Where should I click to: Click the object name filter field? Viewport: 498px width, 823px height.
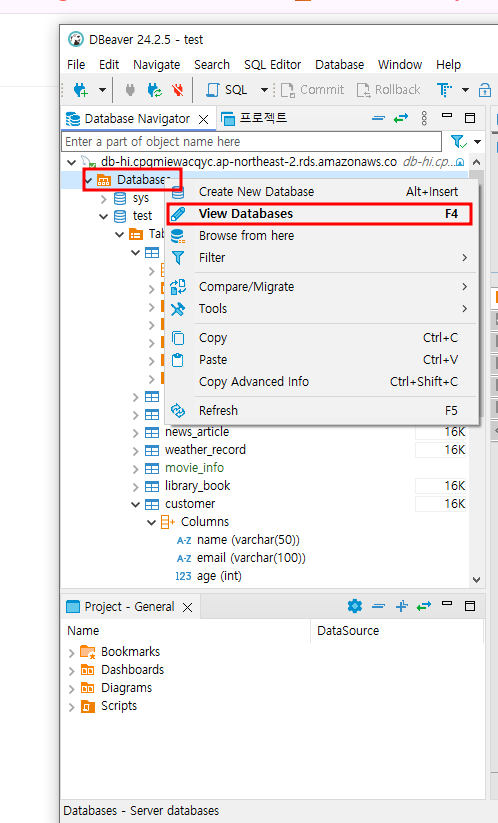coord(251,142)
